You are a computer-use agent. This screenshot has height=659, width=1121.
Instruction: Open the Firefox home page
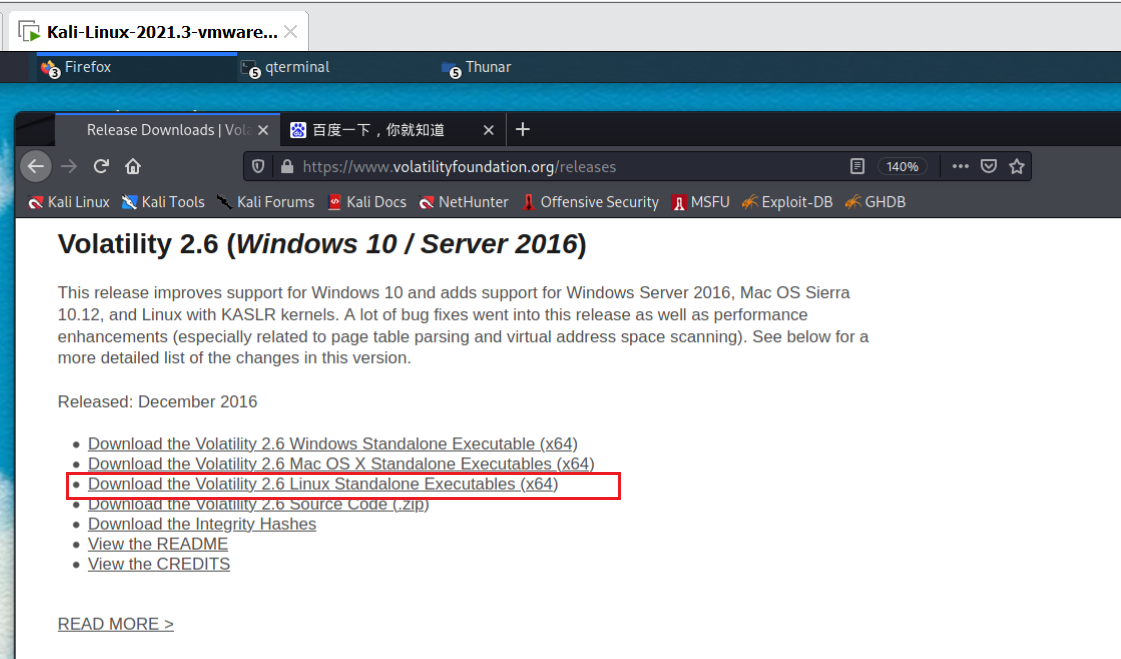(x=133, y=167)
